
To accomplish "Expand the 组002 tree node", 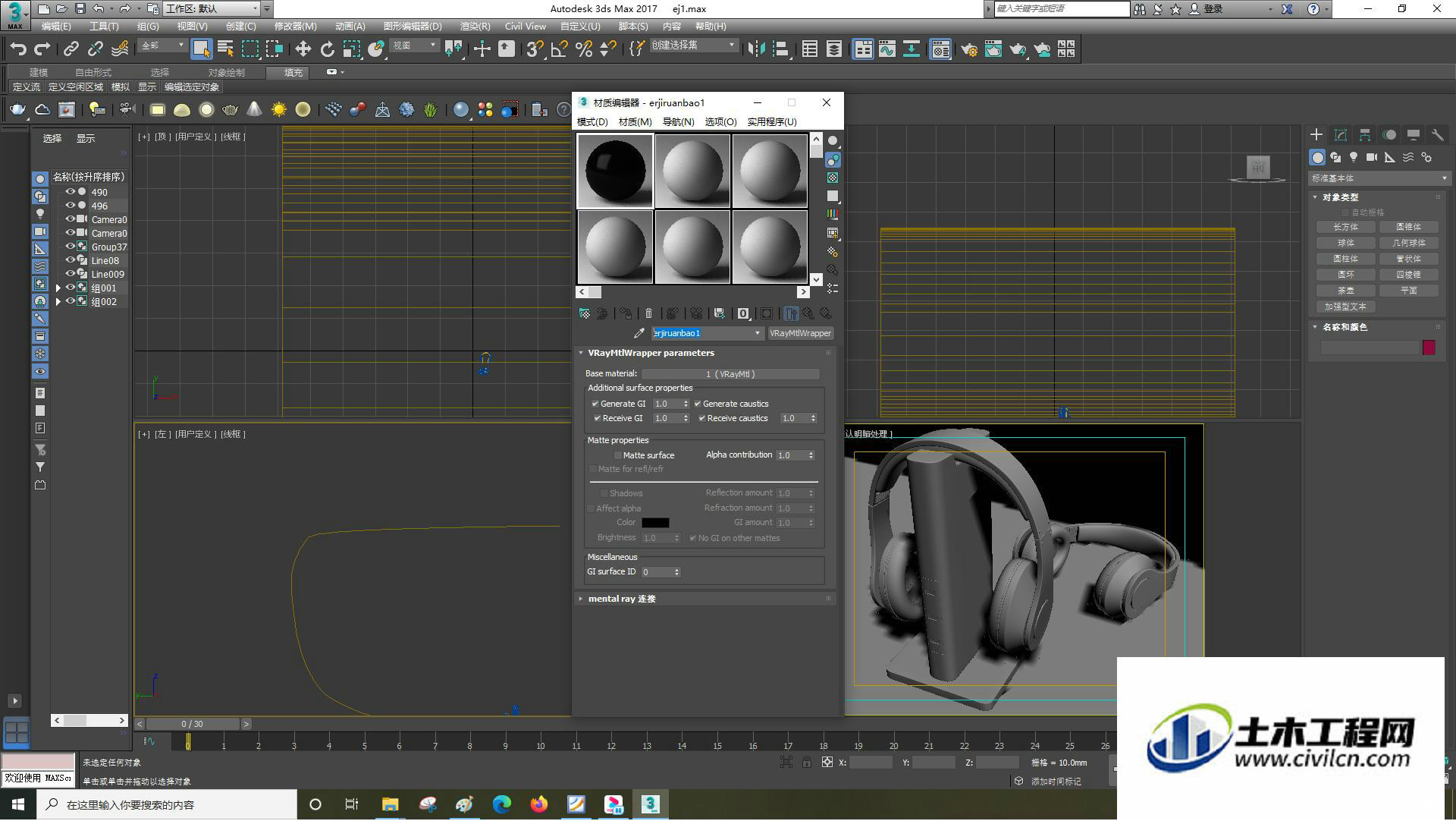I will click(58, 302).
